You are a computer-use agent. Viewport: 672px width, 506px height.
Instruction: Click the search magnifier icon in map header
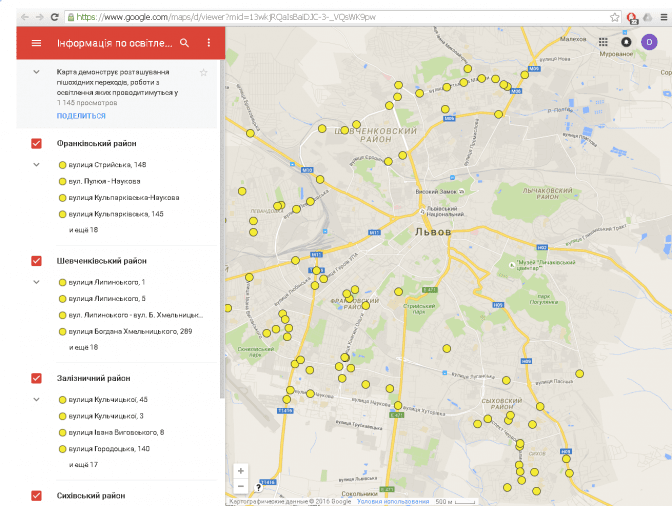pos(184,43)
